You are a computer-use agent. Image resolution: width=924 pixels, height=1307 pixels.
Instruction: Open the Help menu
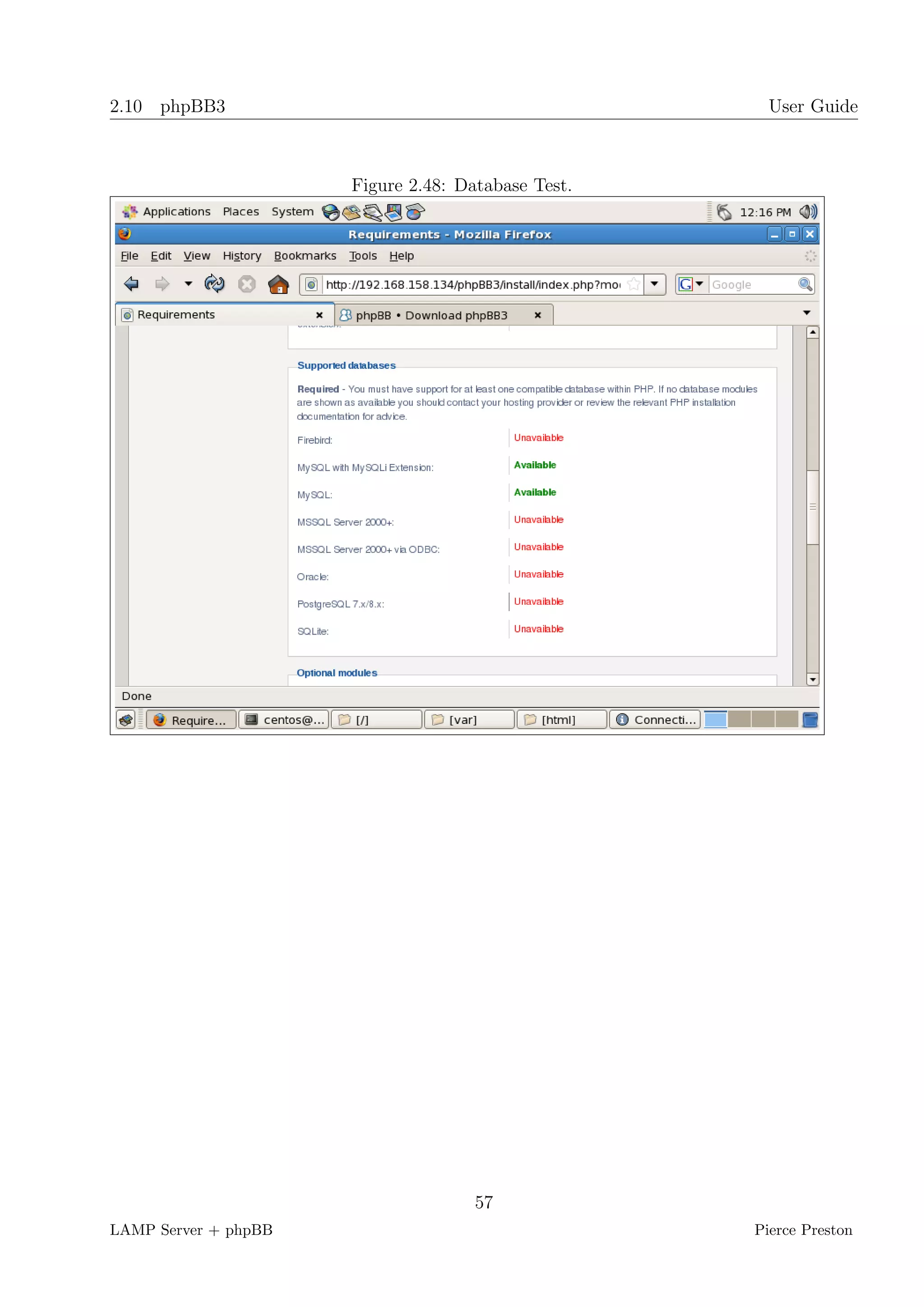[x=402, y=256]
